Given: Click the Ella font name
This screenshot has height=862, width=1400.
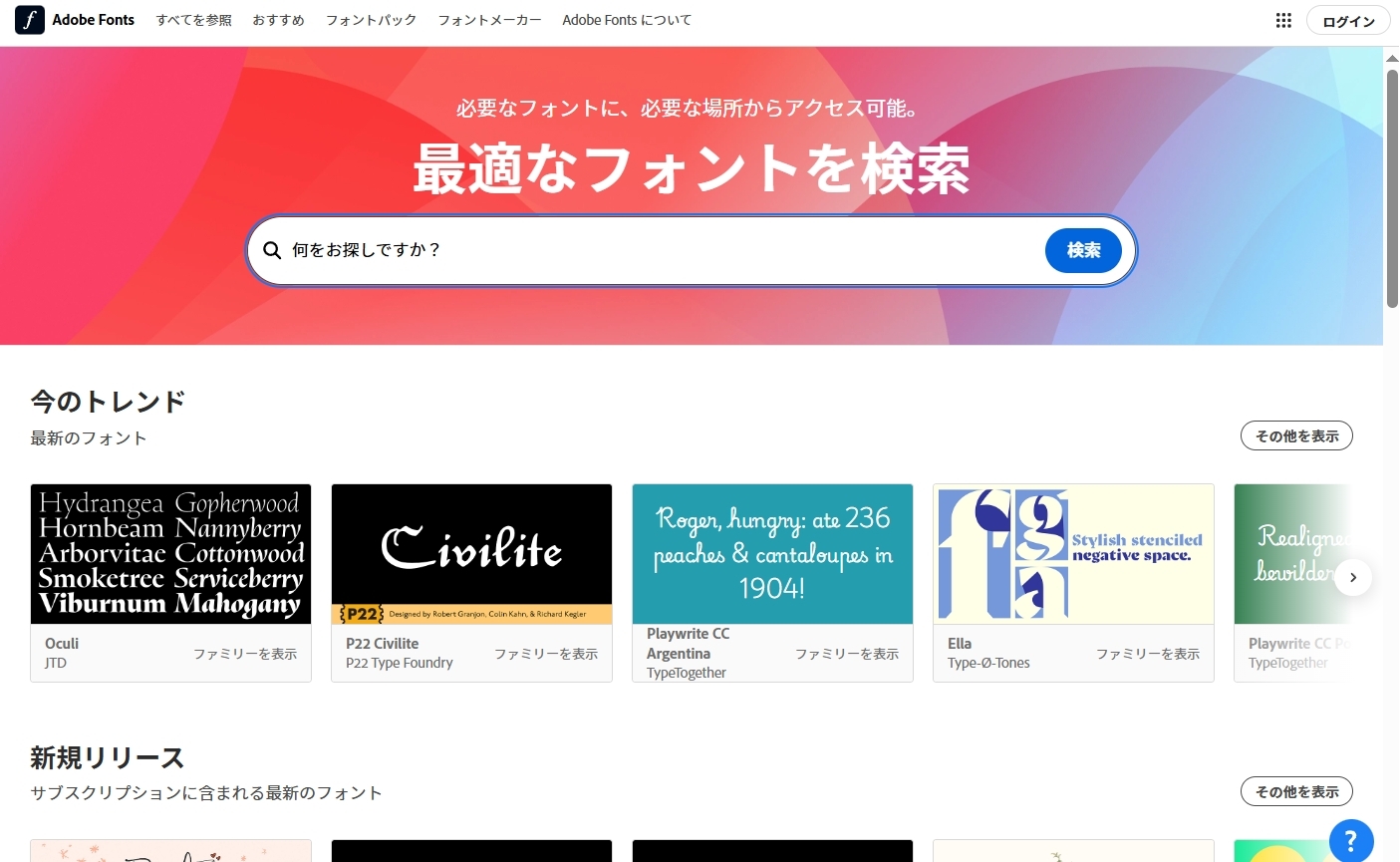Looking at the screenshot, I should pyautogui.click(x=960, y=644).
